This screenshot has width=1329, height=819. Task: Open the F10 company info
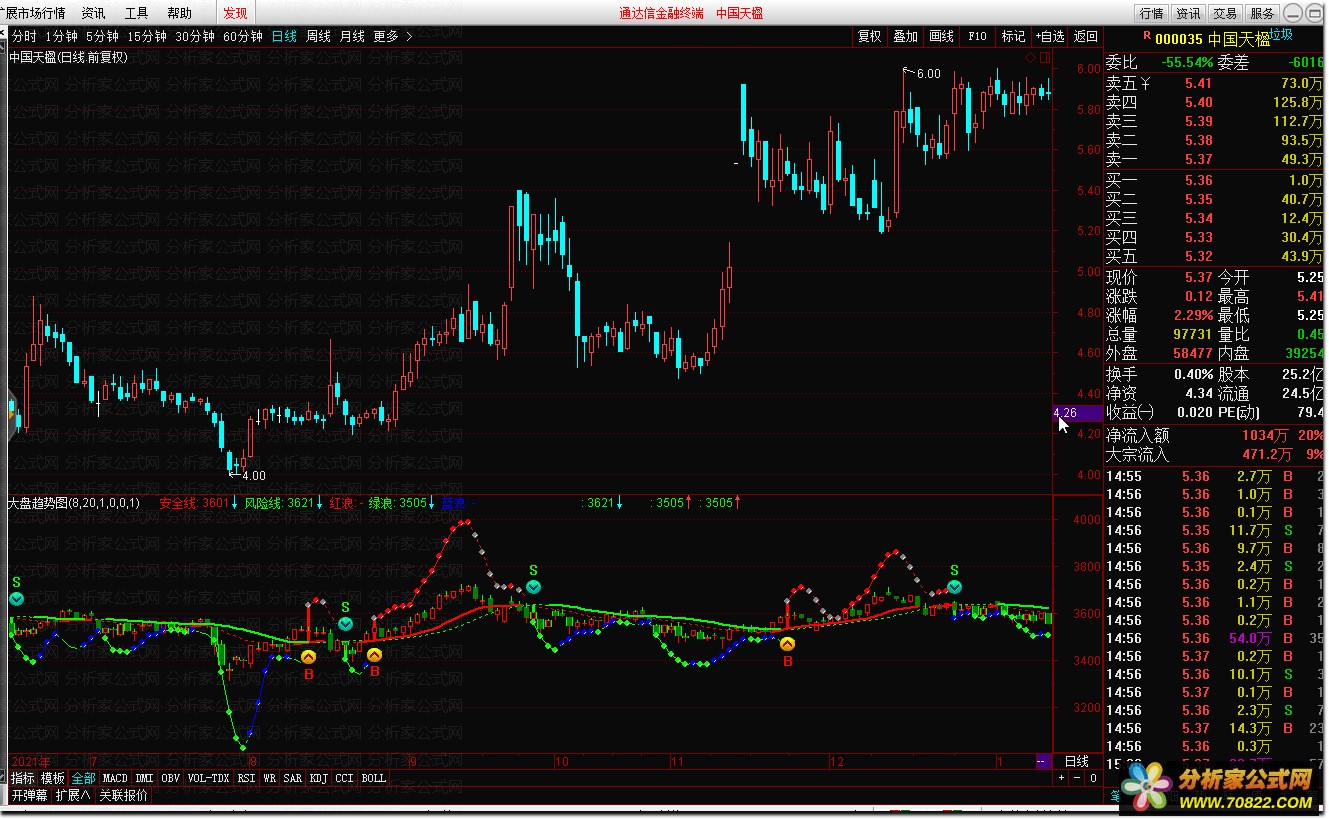coord(978,36)
